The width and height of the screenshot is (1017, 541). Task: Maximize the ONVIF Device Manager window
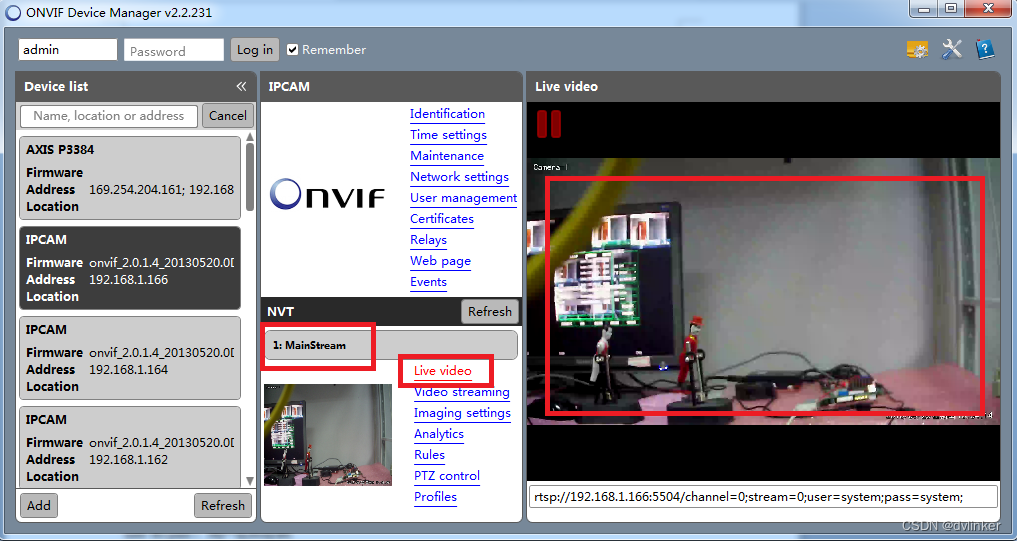pos(951,9)
